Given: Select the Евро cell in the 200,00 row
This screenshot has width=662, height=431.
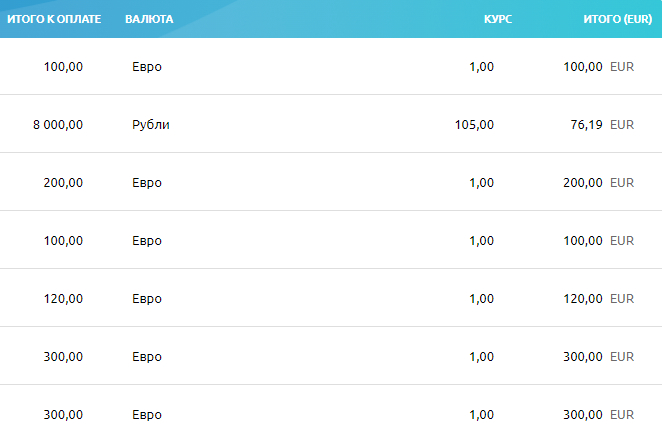Looking at the screenshot, I should point(147,183).
